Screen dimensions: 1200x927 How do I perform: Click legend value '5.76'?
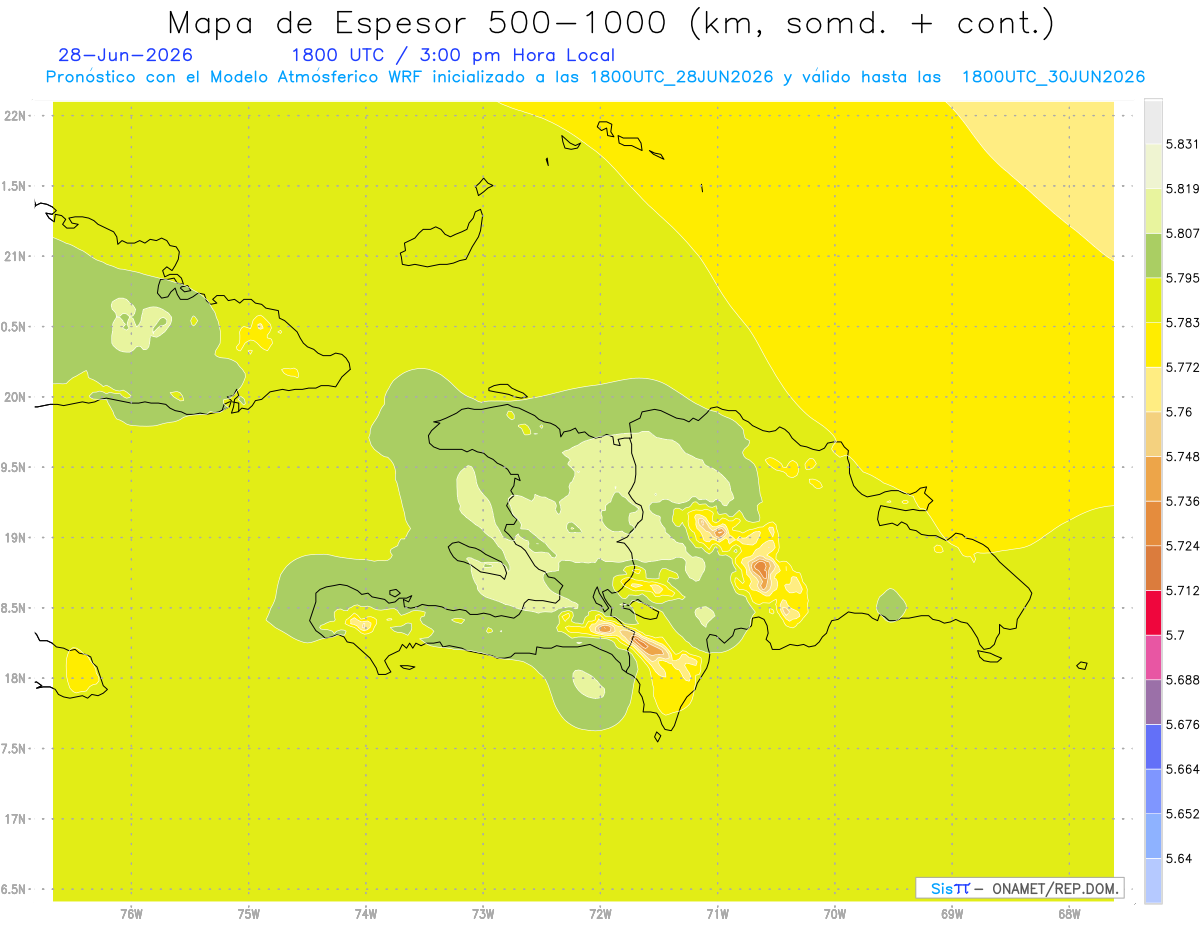pyautogui.click(x=1178, y=411)
